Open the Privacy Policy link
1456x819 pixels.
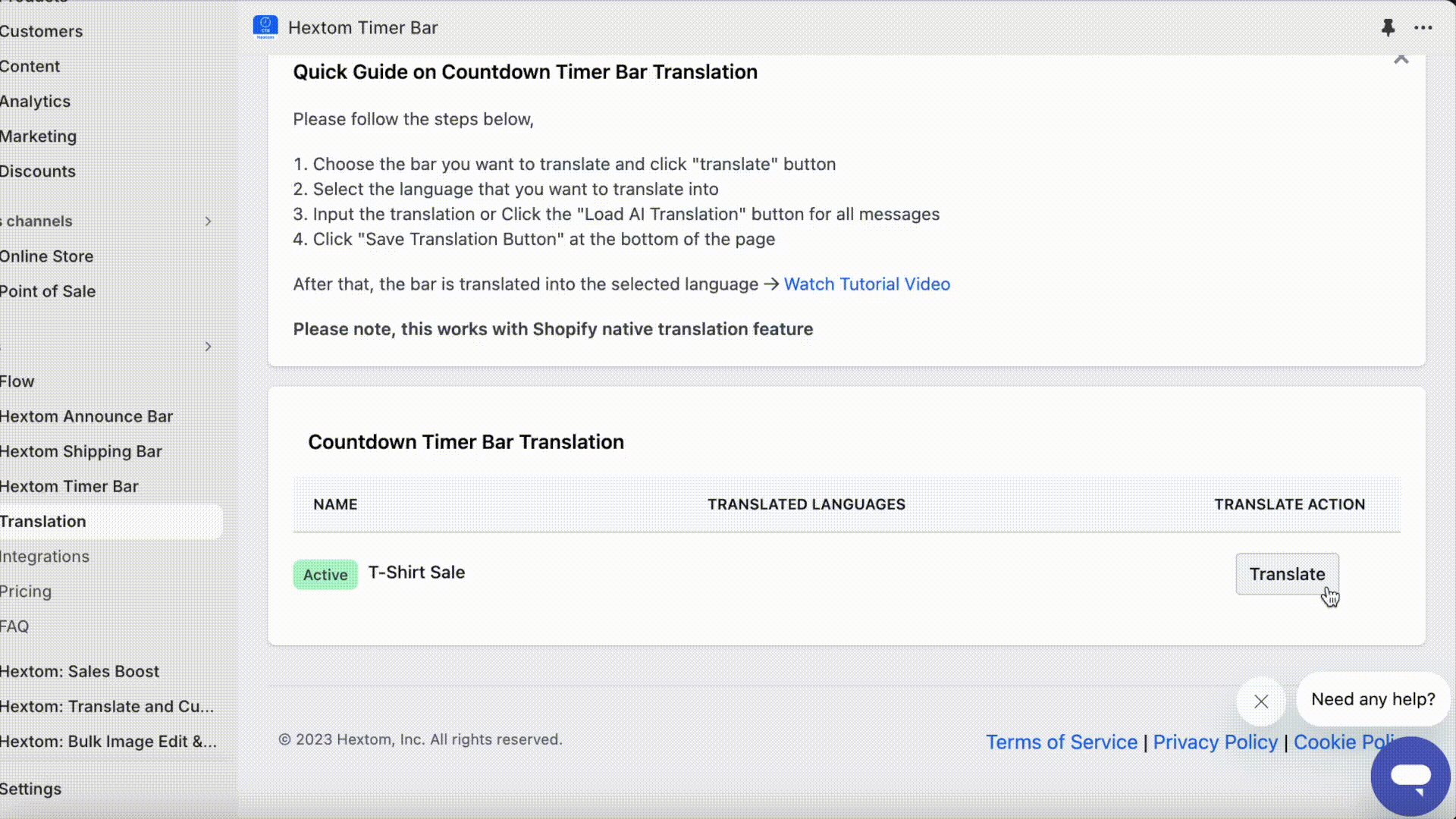pyautogui.click(x=1216, y=742)
